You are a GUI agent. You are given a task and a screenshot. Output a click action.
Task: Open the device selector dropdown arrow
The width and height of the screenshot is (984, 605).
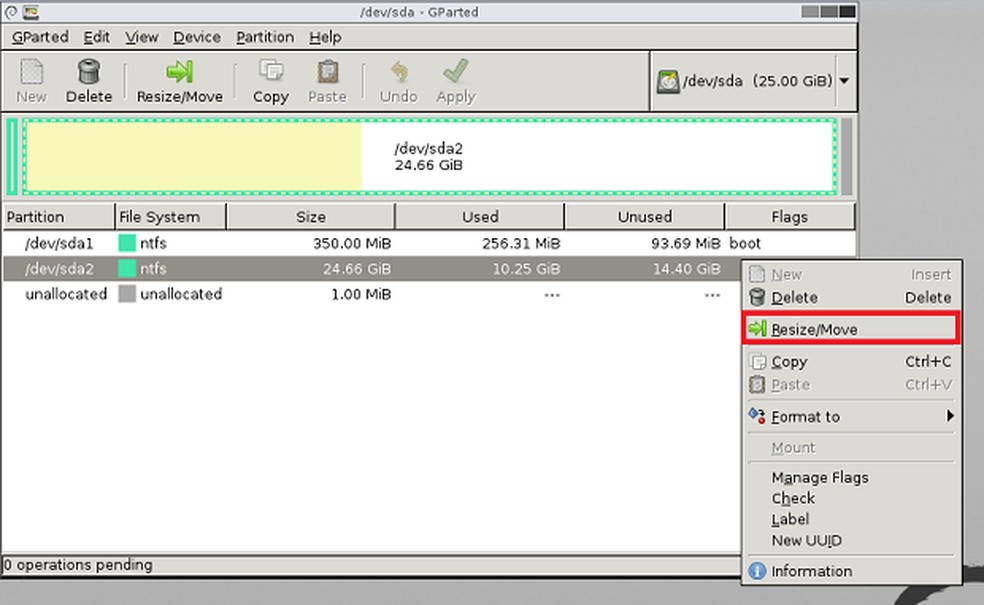coord(845,81)
